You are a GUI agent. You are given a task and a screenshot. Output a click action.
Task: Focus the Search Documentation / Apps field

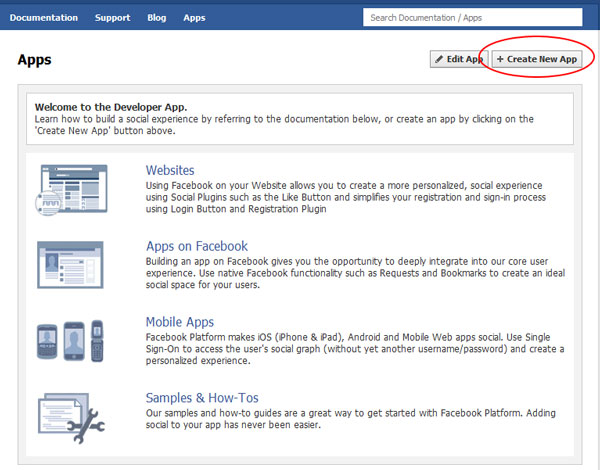coord(472,17)
